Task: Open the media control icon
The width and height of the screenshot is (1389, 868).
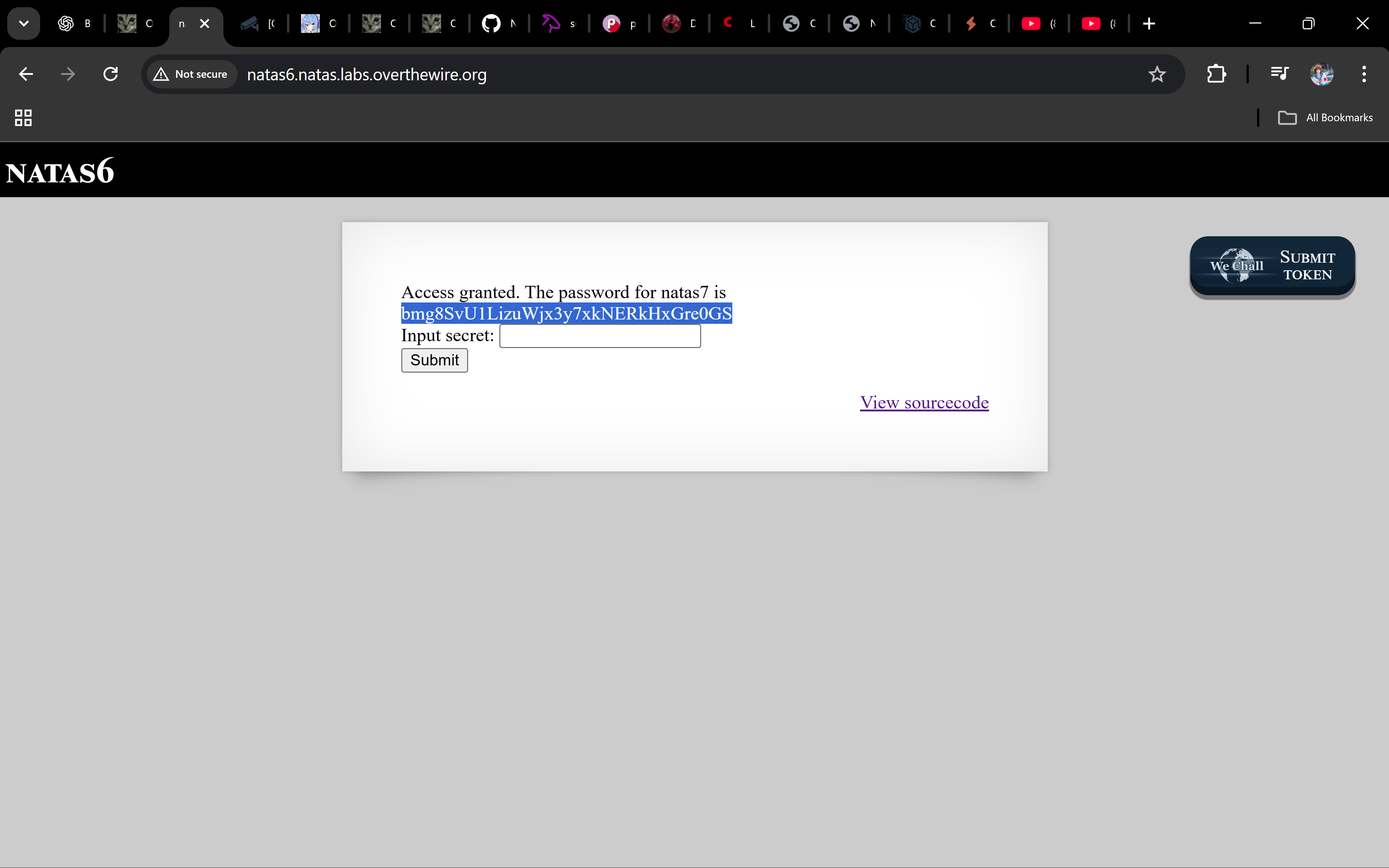Action: coord(1279,74)
